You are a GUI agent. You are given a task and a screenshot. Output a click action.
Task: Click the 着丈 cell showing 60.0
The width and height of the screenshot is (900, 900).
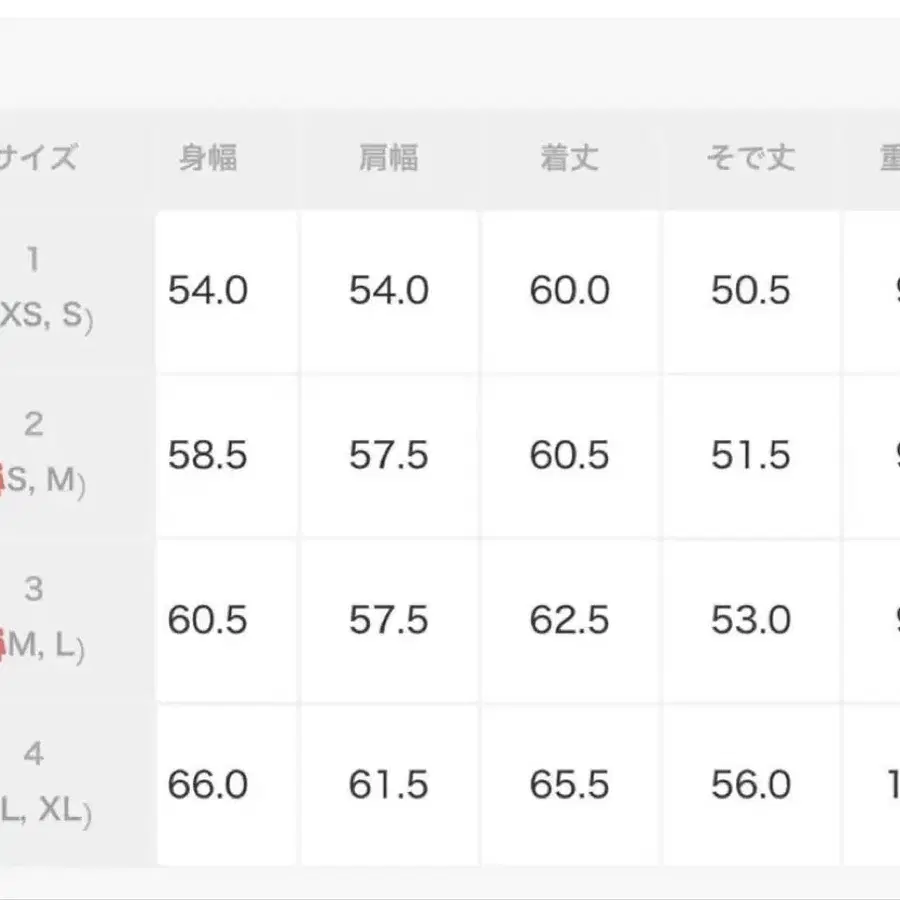569,291
